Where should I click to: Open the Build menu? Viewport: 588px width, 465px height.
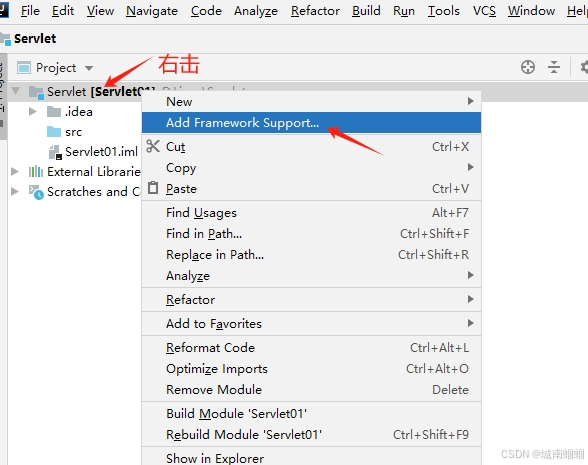(x=366, y=11)
